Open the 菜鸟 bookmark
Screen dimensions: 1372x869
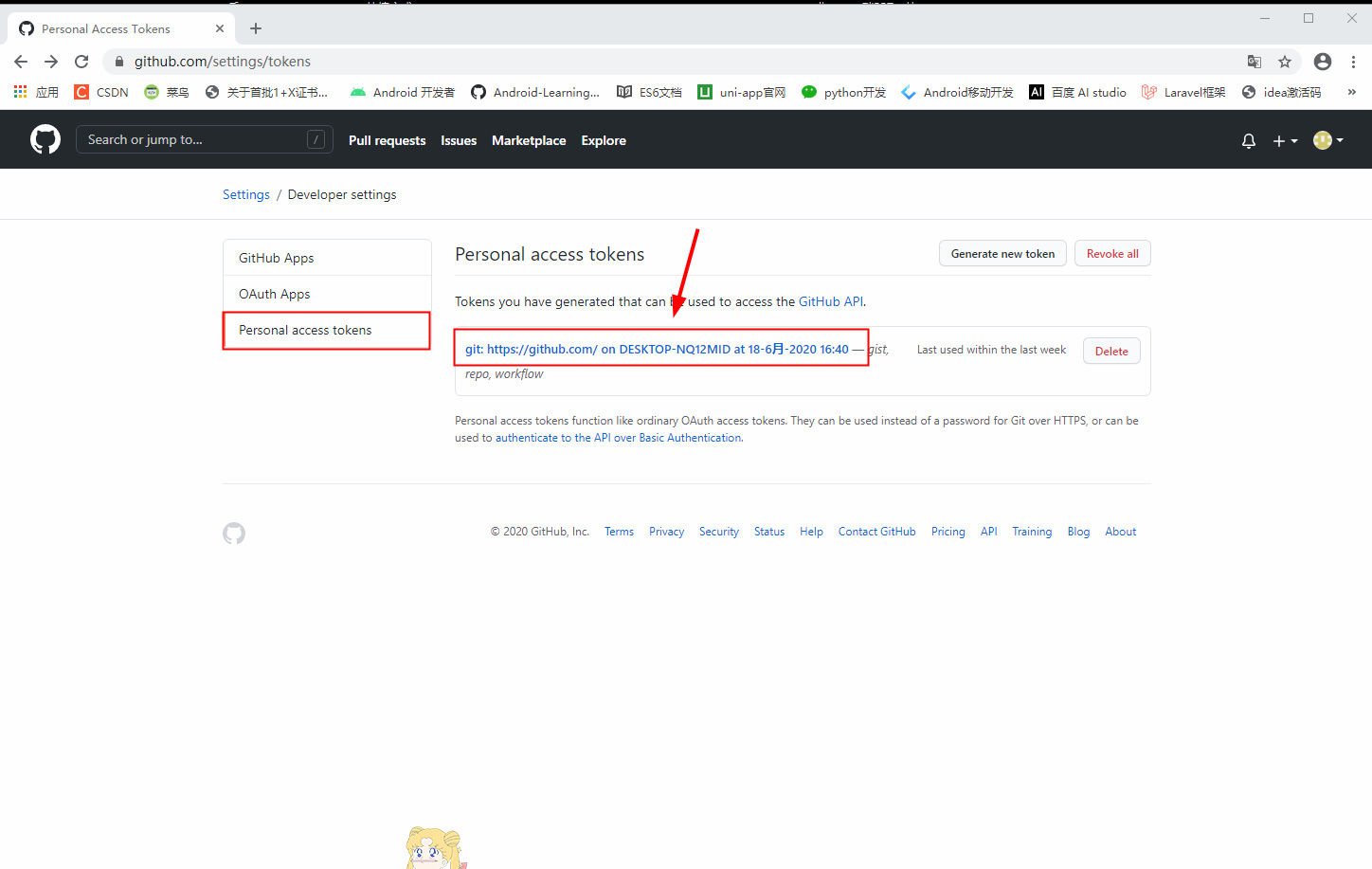pos(167,92)
